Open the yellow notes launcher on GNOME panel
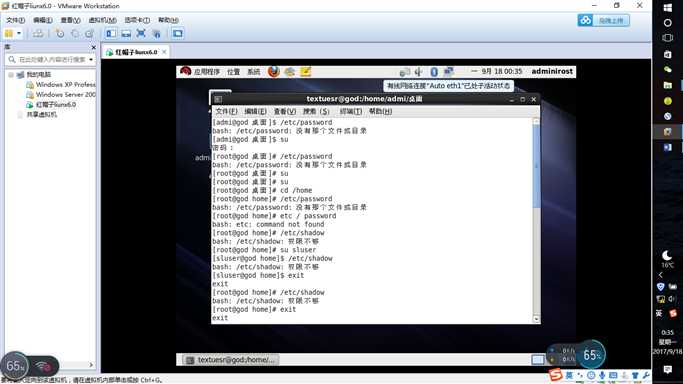Viewport: 683px width, 384px height. (305, 71)
